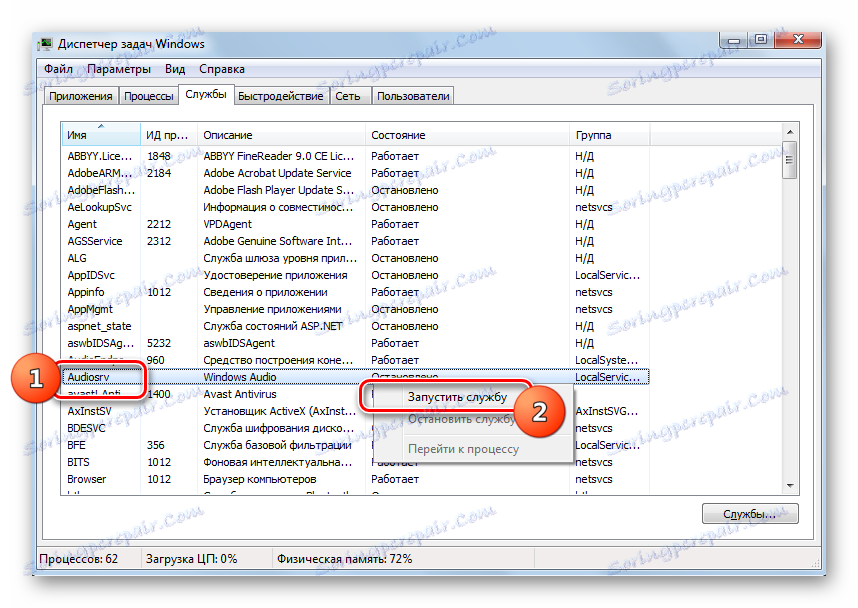Sort by the Описание column header
858x608 pixels.
tap(281, 135)
